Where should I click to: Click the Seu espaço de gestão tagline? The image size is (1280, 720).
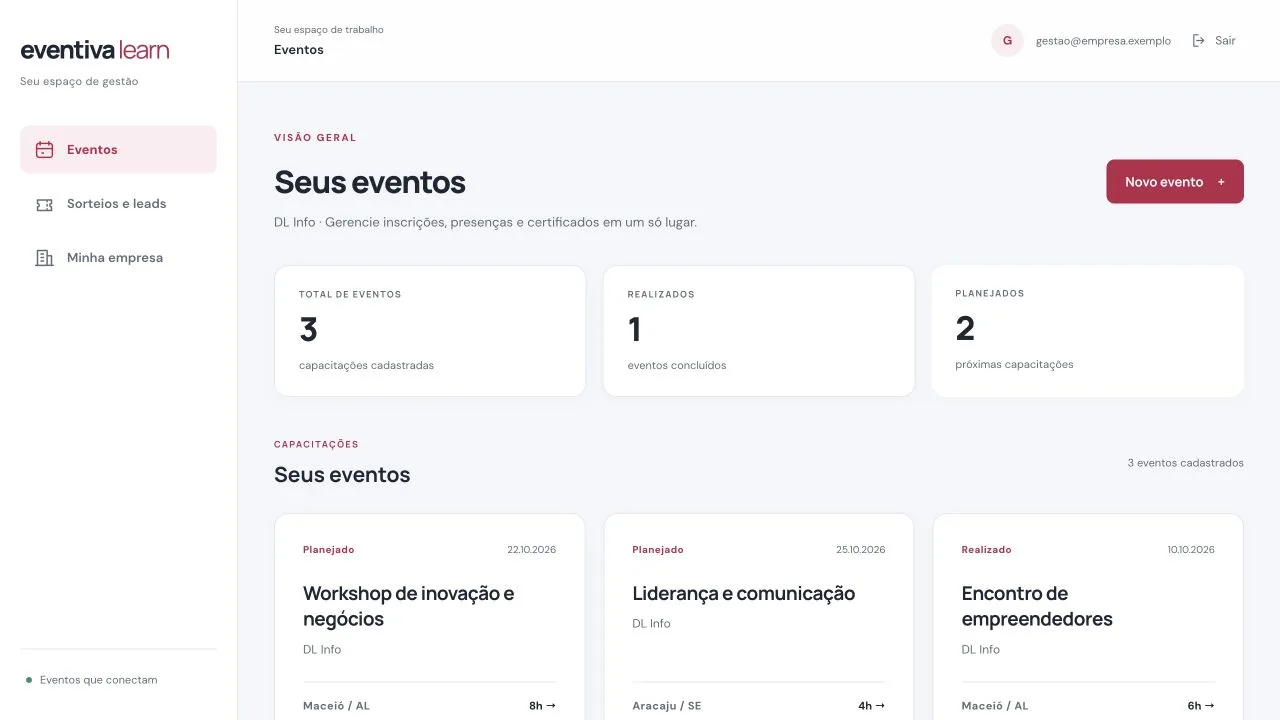pyautogui.click(x=79, y=82)
